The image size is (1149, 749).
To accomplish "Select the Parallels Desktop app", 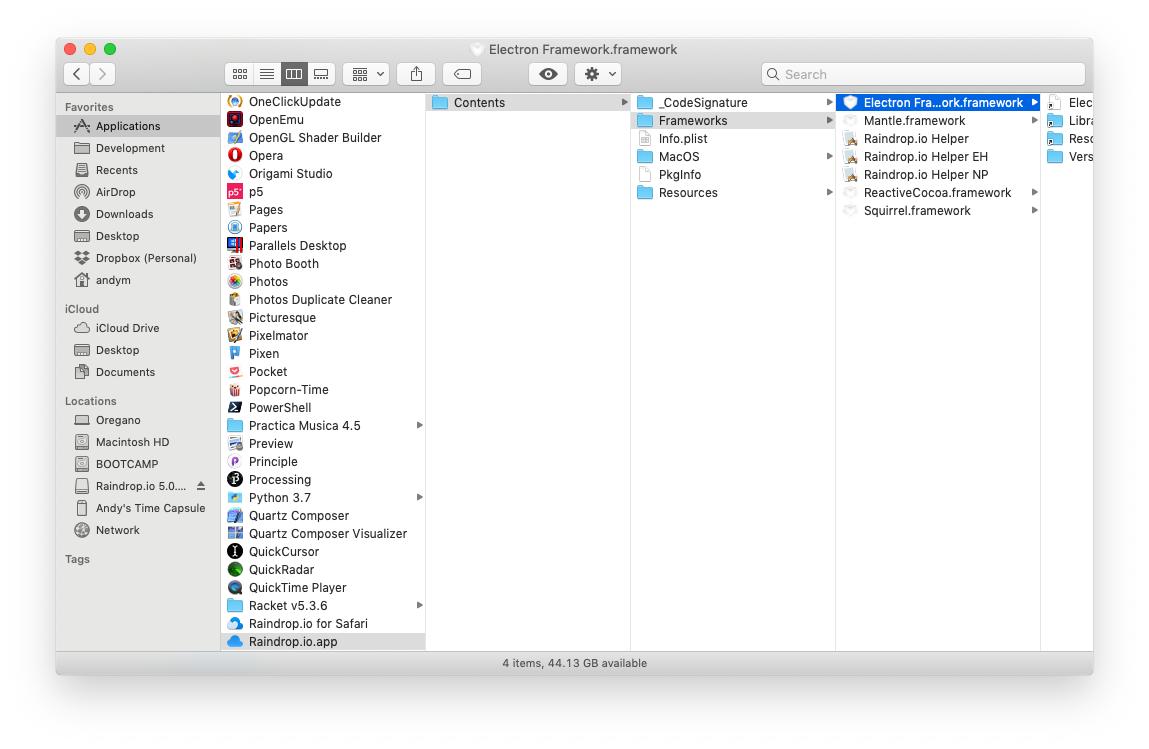I will 323,246.
